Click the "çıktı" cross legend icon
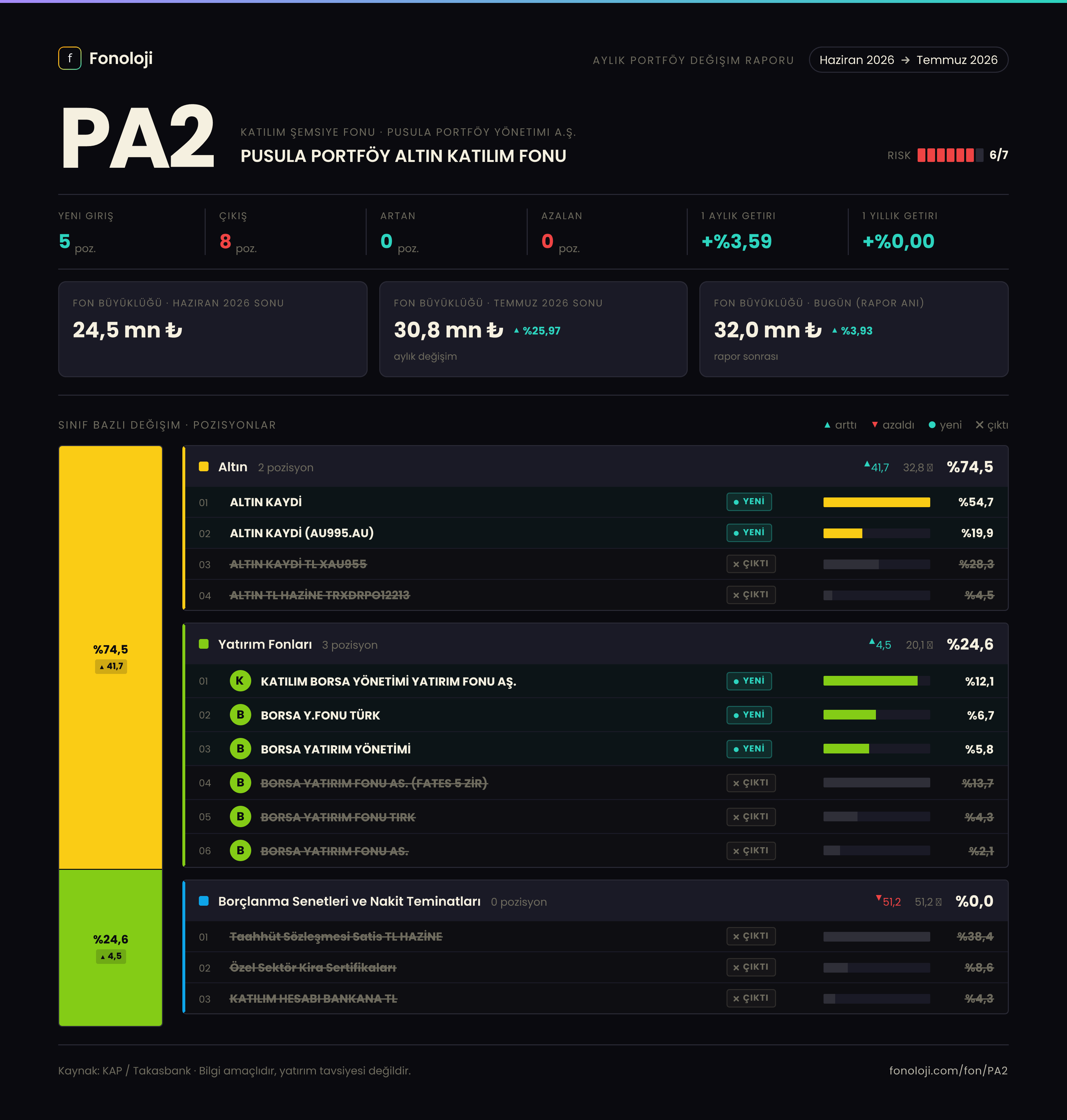1067x1120 pixels. 979,425
